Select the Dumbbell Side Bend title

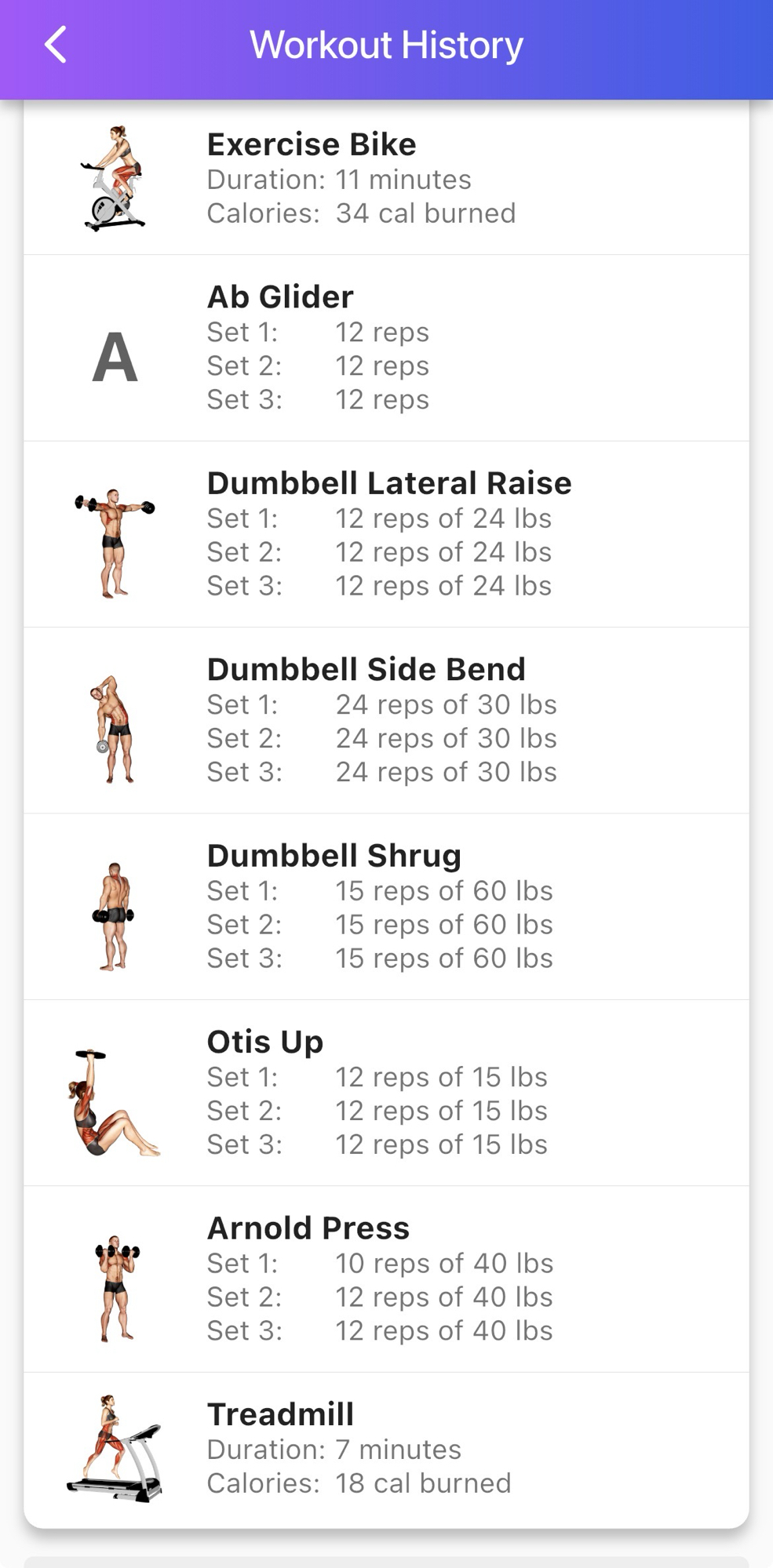(366, 669)
